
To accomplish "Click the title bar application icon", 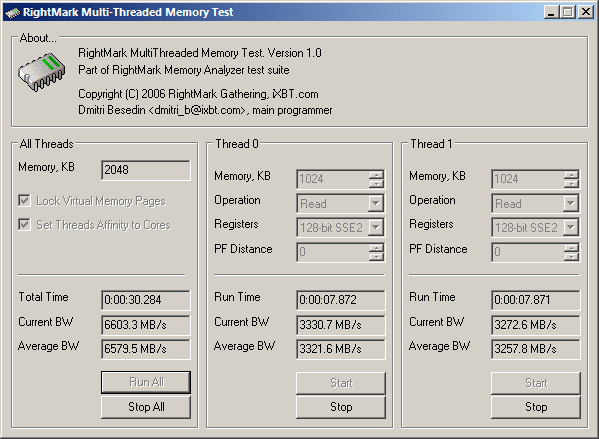I will pos(12,12).
